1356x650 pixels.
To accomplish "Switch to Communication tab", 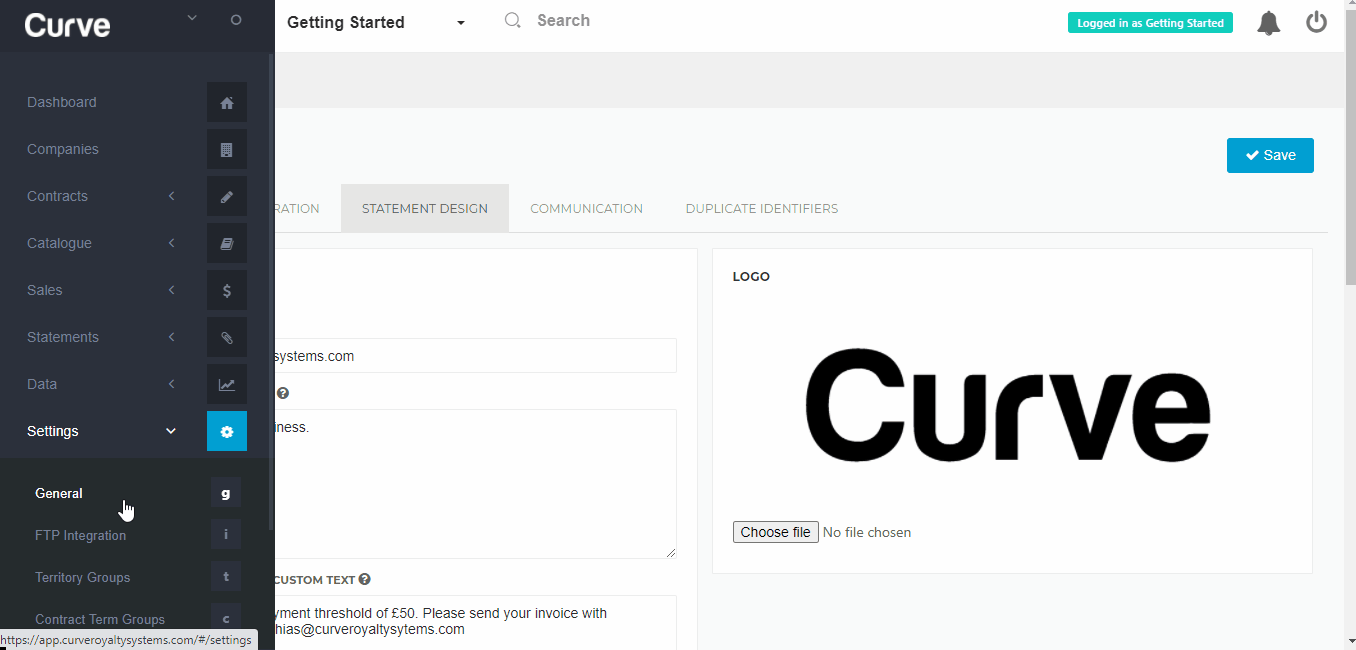I will 586,208.
